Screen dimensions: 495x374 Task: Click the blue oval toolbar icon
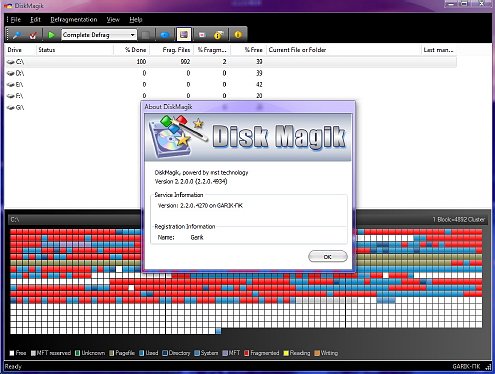pyautogui.click(x=165, y=35)
